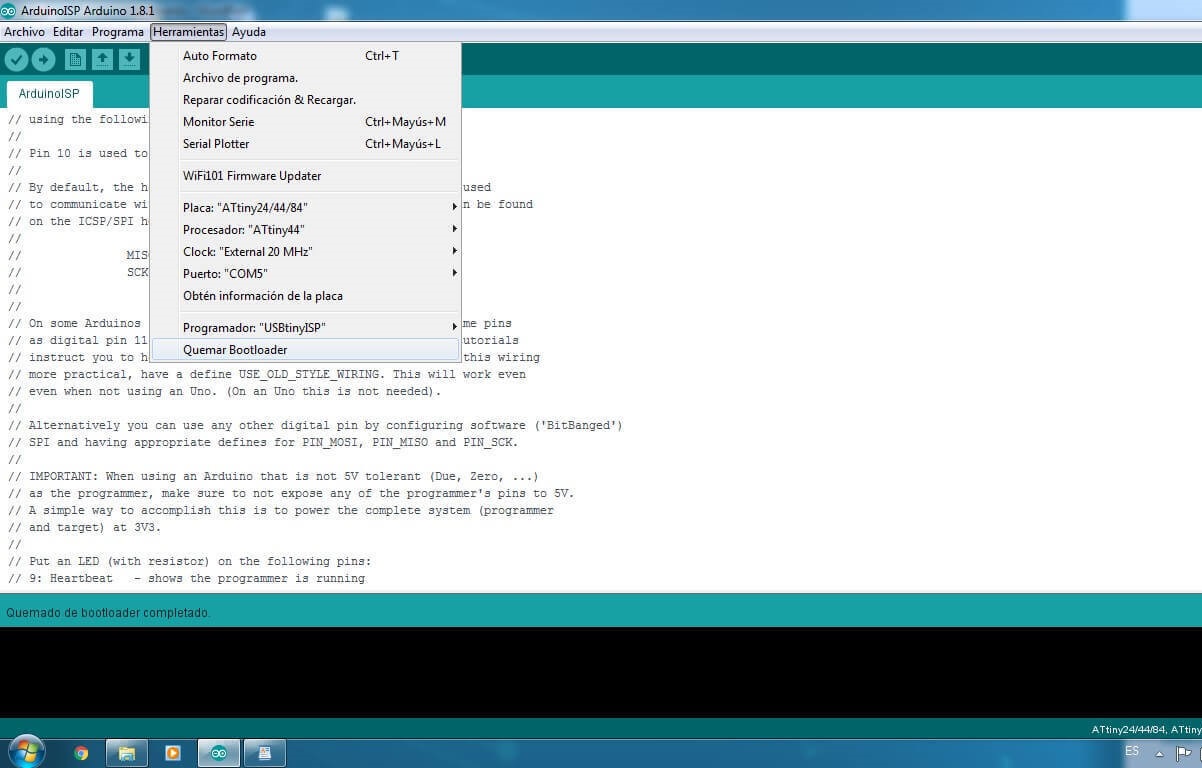This screenshot has width=1202, height=768.
Task: Launch the Serial Plotter
Action: click(x=305, y=144)
